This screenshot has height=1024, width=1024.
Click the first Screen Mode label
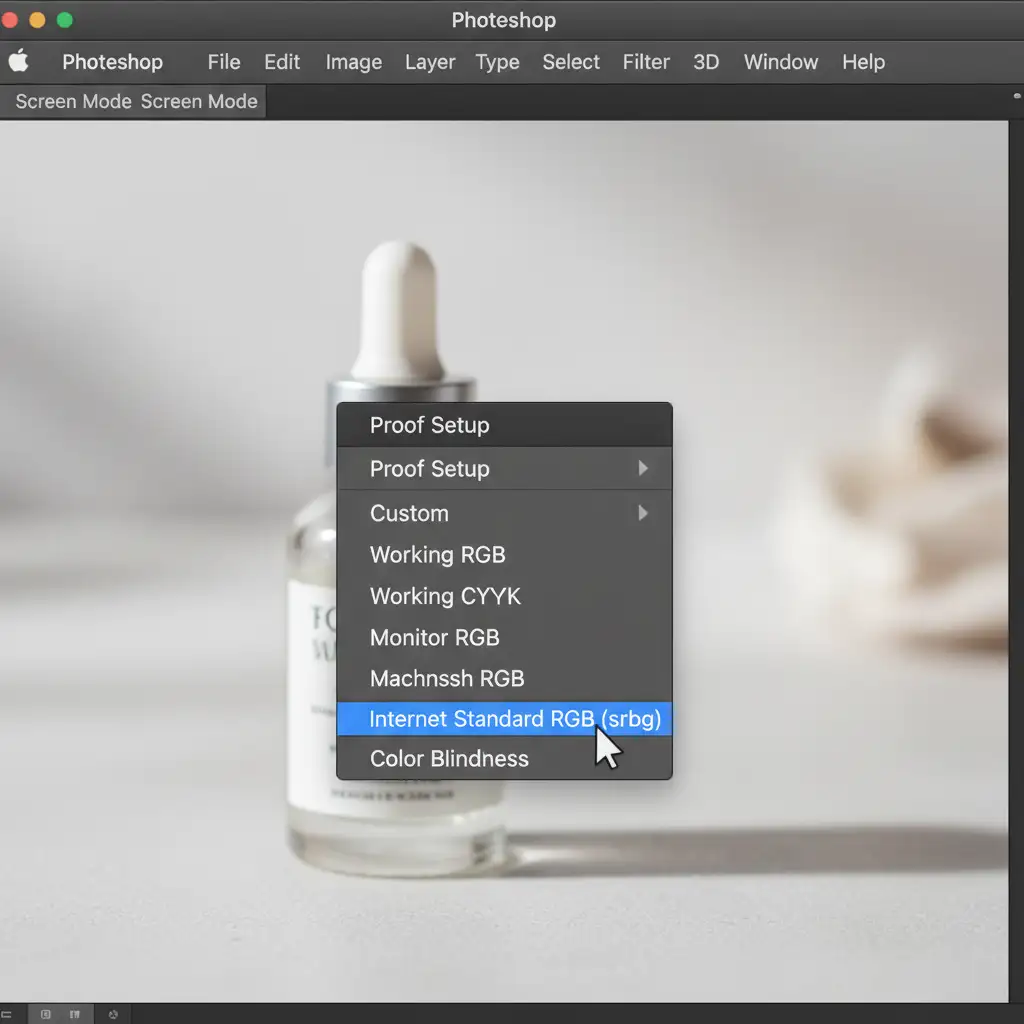click(73, 102)
